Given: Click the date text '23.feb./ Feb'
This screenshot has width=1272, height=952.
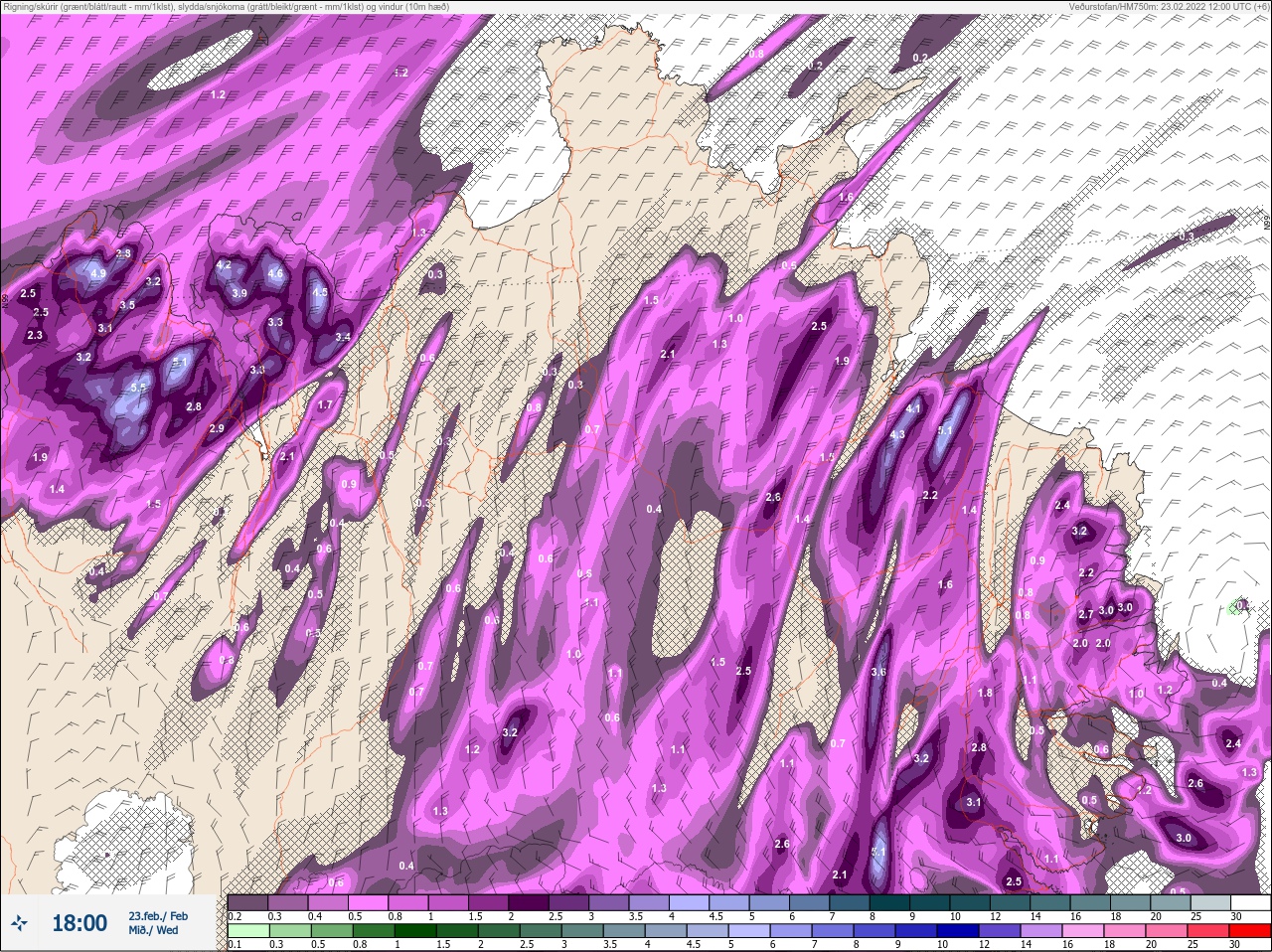Looking at the screenshot, I should 157,915.
